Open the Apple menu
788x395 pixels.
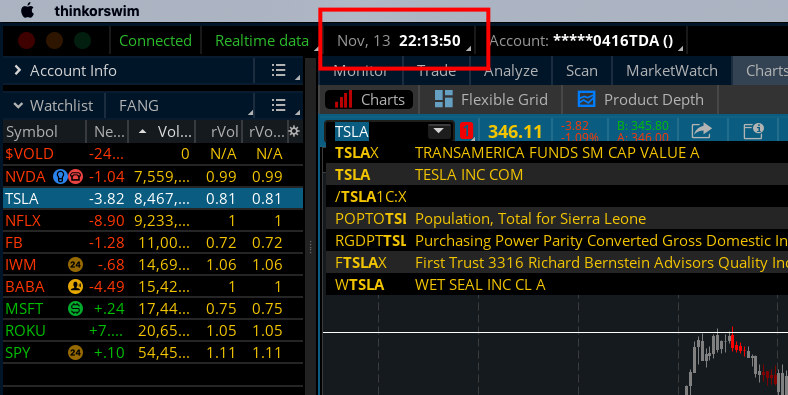point(28,11)
